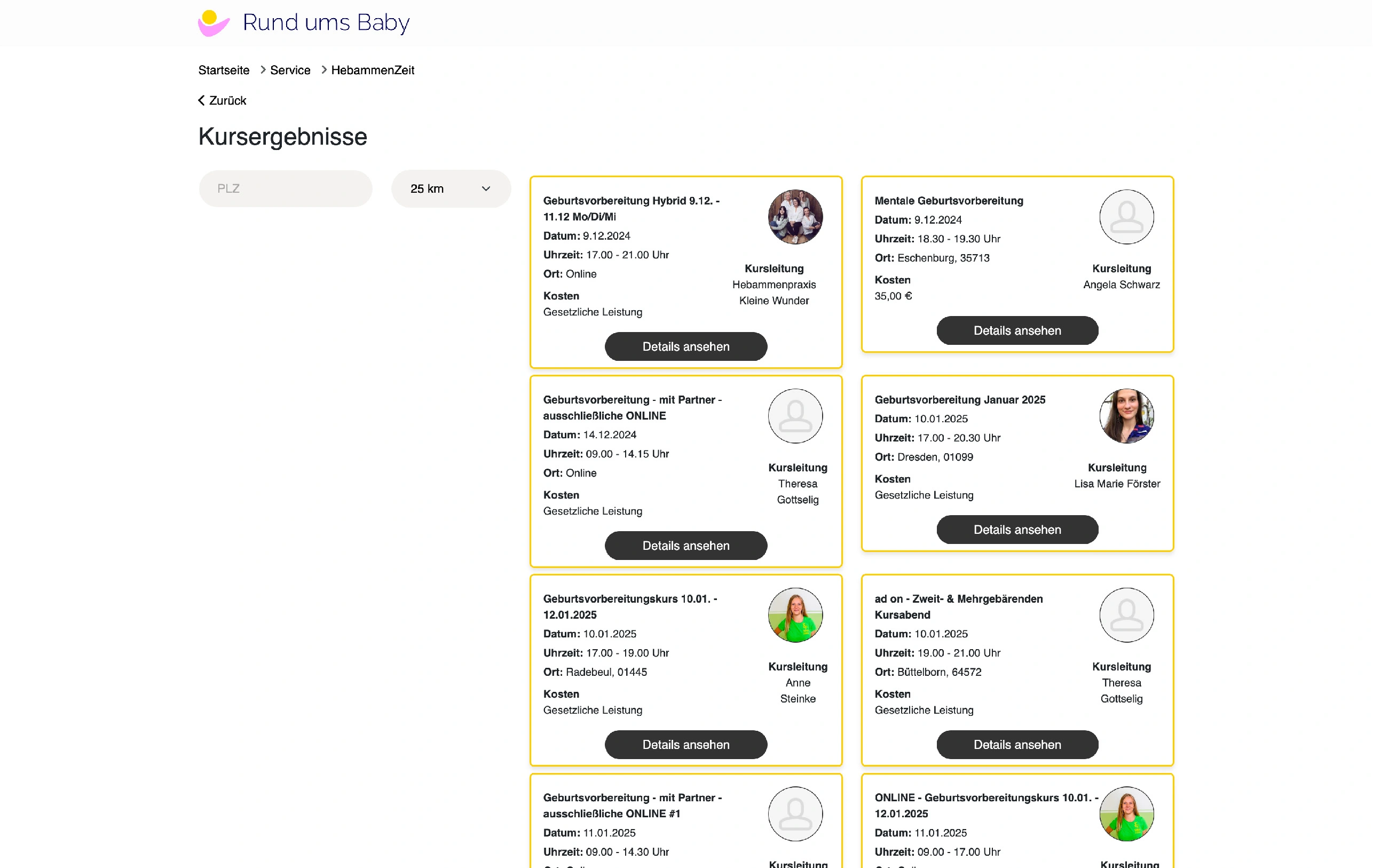
Task: View details for Mentale Geburtsvorbereitung course
Action: [x=1017, y=331]
